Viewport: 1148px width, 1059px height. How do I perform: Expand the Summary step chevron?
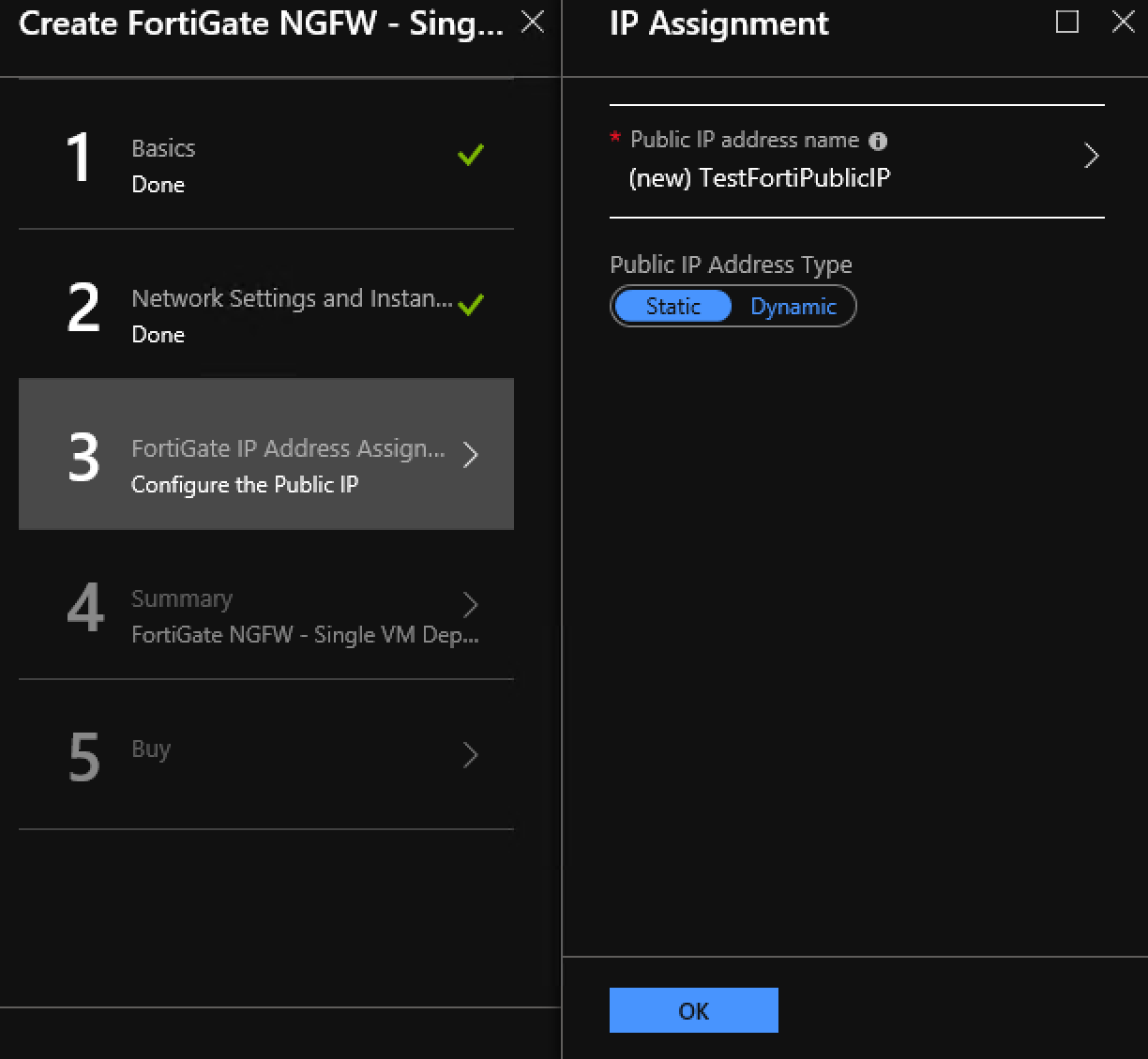point(471,605)
